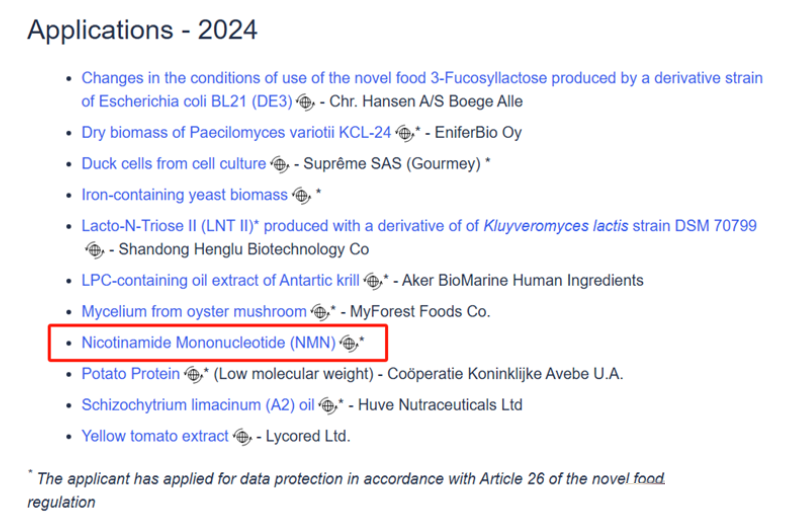Open Iron-containing yeast biomass link
This screenshot has height=516, width=786.
pyautogui.click(x=184, y=195)
